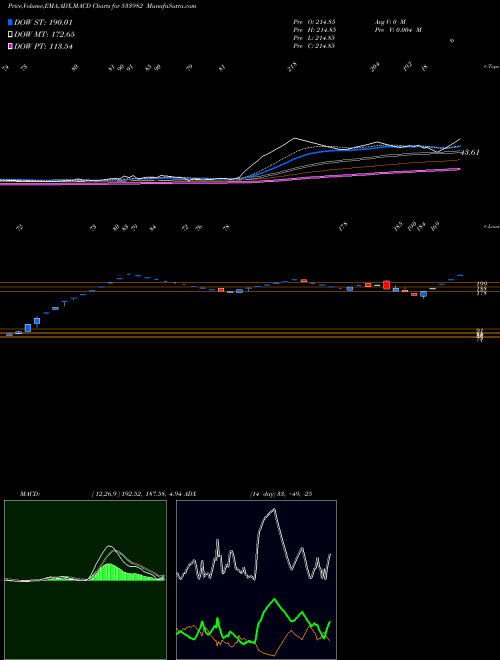This screenshot has height=660, width=500.
Task: Click the 'Pre O: 214.85' open value
Action: (314, 21)
